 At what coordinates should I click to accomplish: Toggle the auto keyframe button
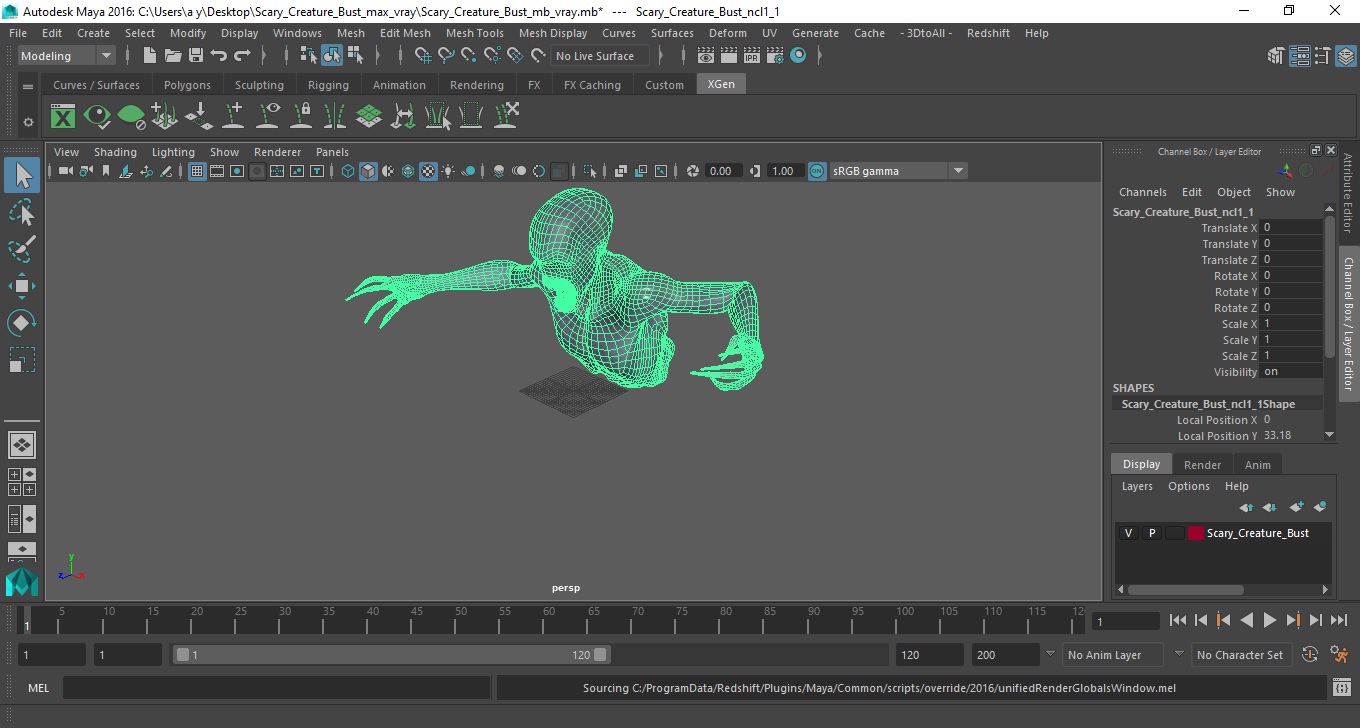(x=1310, y=655)
